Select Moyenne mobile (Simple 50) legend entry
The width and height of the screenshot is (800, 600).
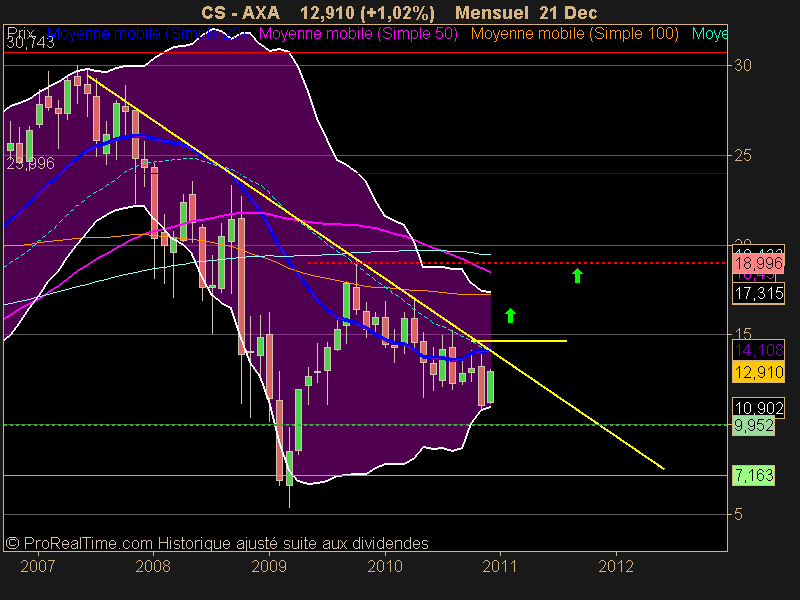358,34
